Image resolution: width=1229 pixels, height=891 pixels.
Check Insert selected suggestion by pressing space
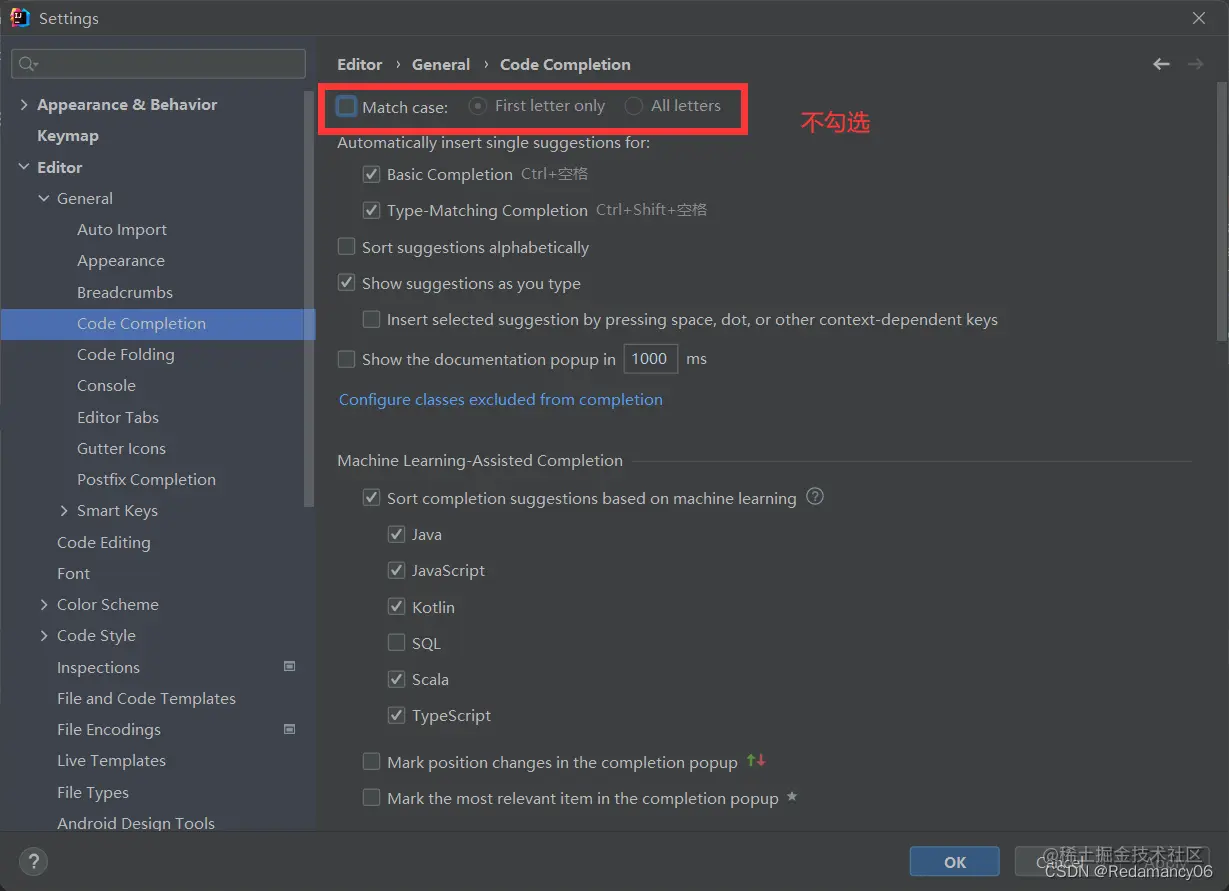[371, 320]
